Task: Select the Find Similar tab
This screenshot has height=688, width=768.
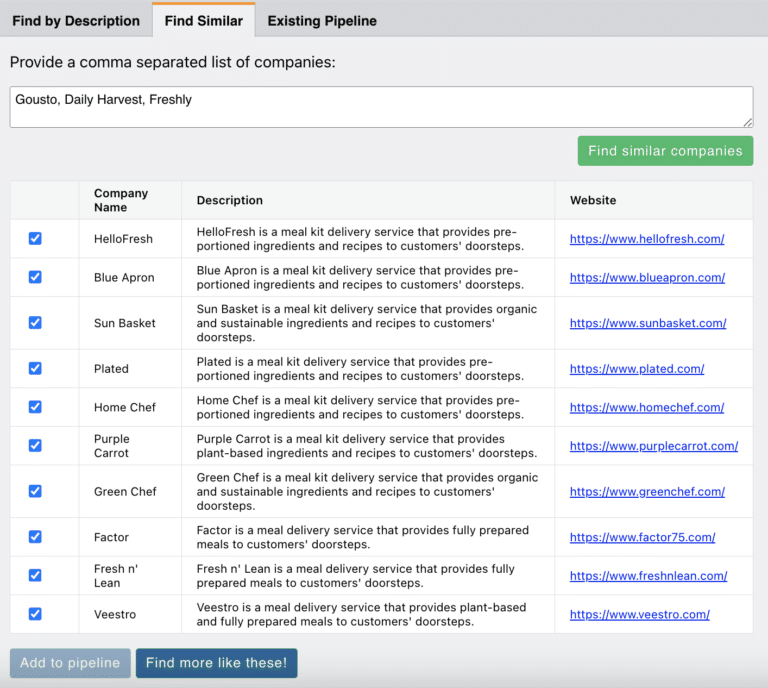Action: 203,20
